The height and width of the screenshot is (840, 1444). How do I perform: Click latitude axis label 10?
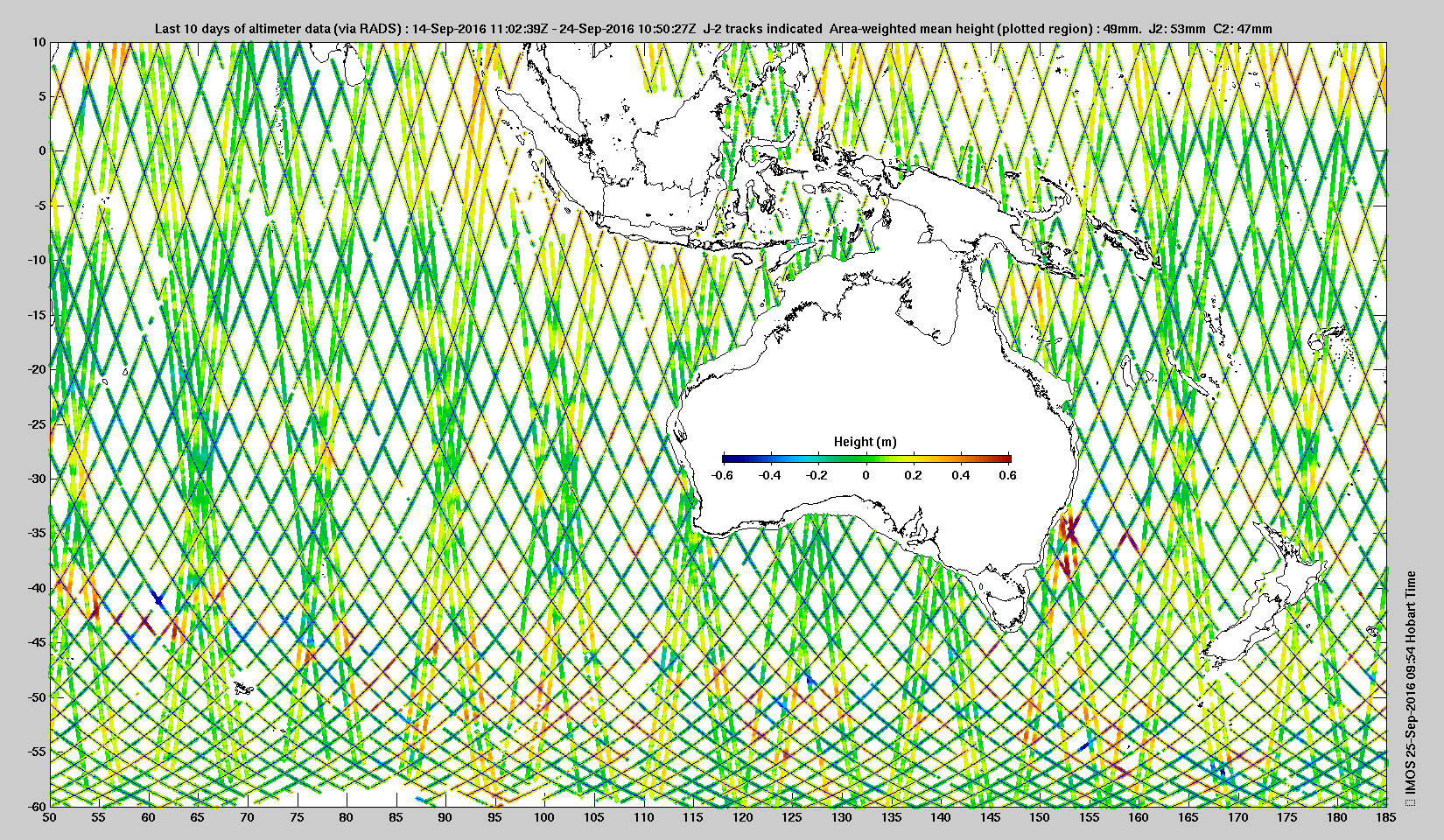click(39, 42)
